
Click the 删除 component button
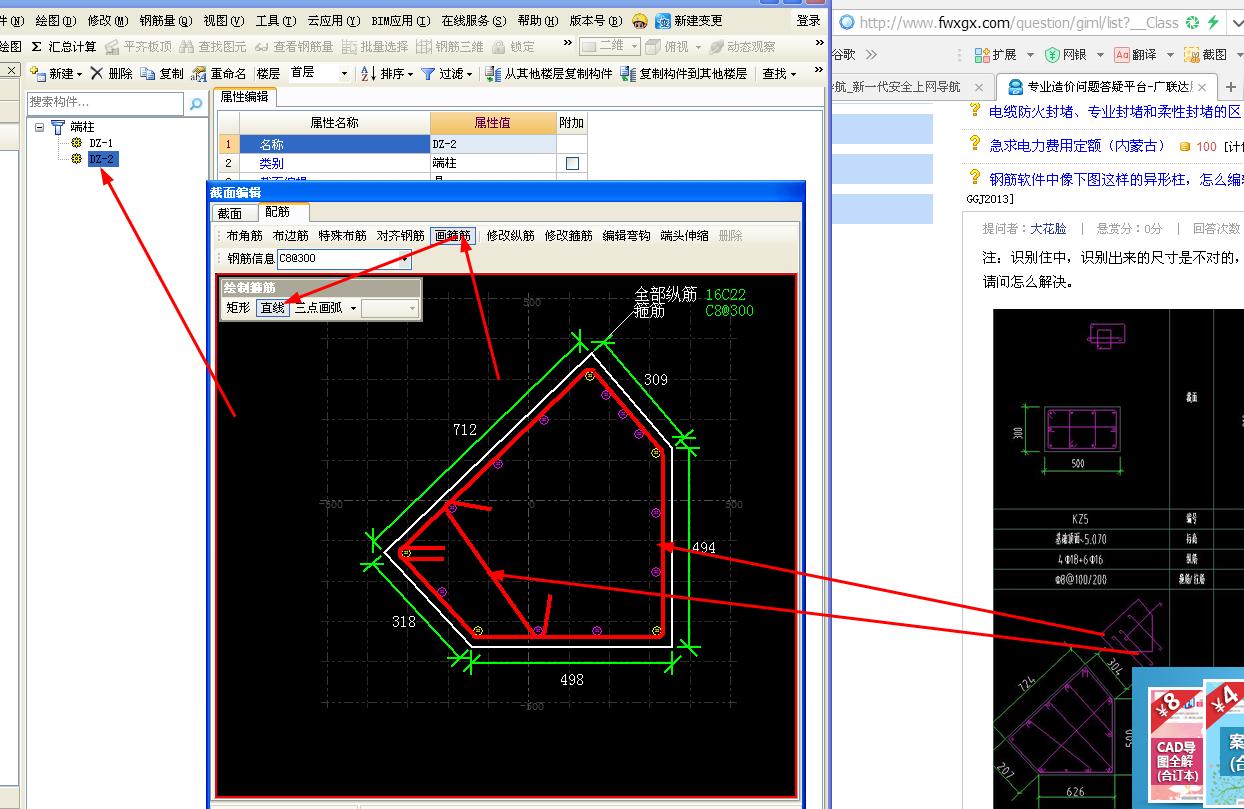point(111,74)
